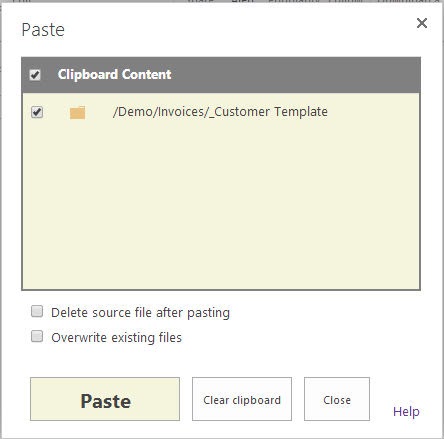Toggle the select-all checkbox beside Clipboard Content
The height and width of the screenshot is (439, 444).
[35, 75]
